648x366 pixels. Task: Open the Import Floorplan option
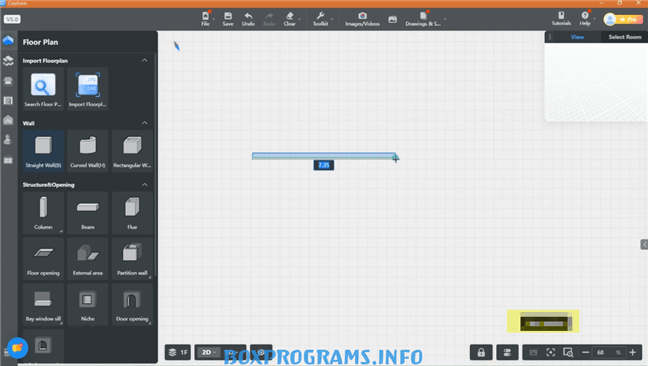88,89
